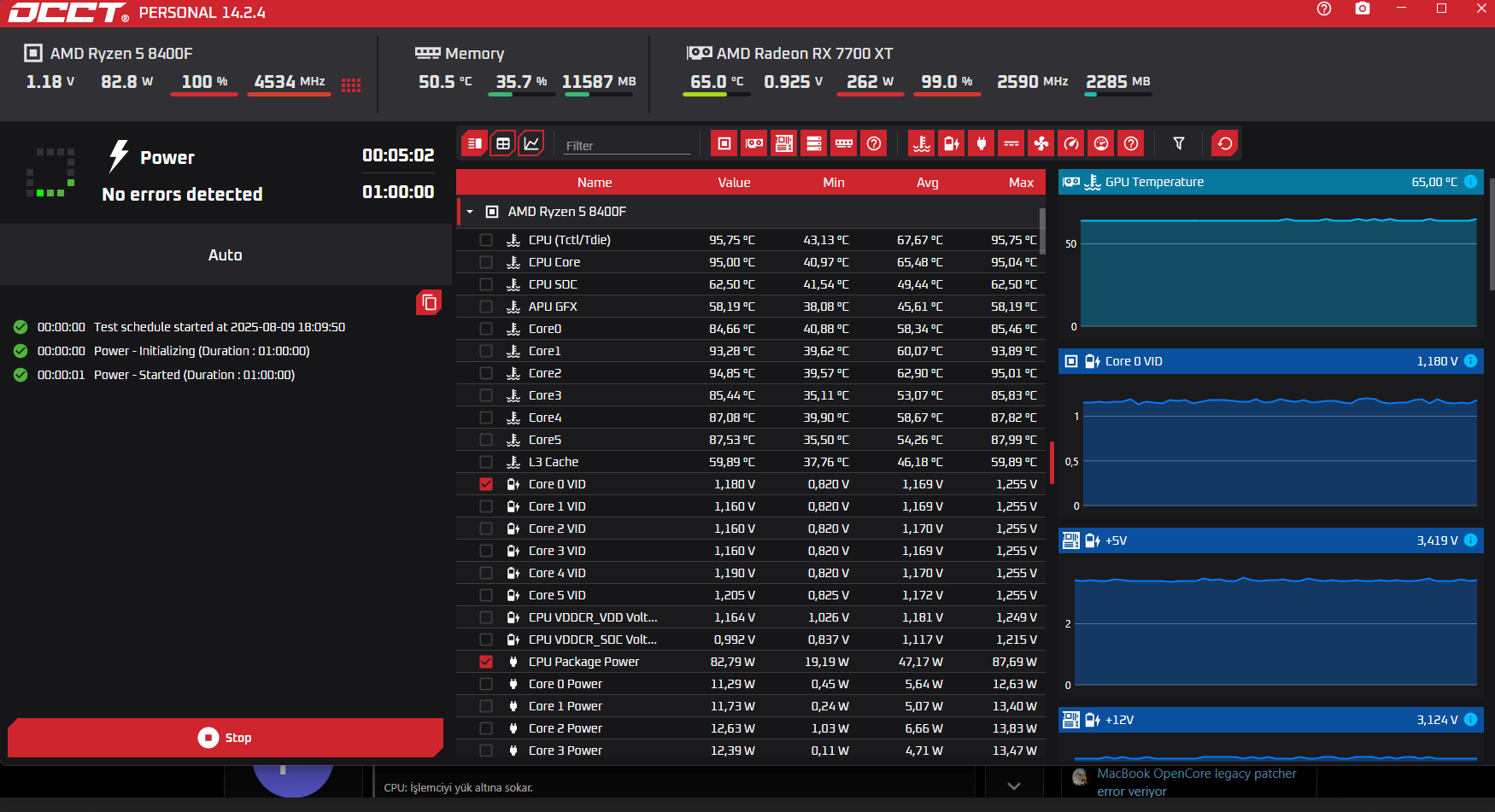Open info for +12V graph
1495x812 pixels.
pos(1471,720)
